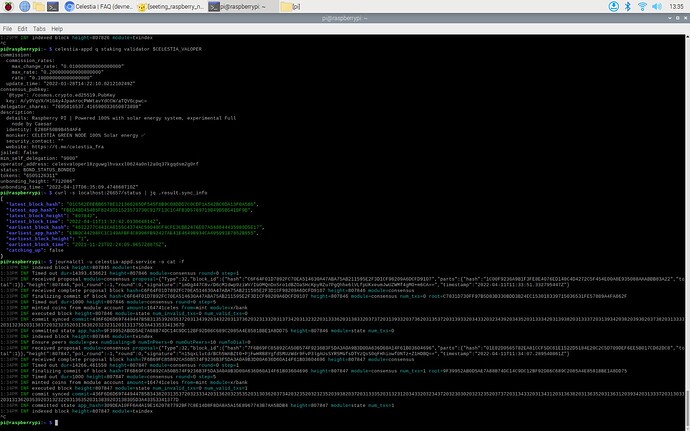Open the Wi-Fi network menu
Image resolution: width=690 pixels, height=431 pixels.
tap(642, 6)
